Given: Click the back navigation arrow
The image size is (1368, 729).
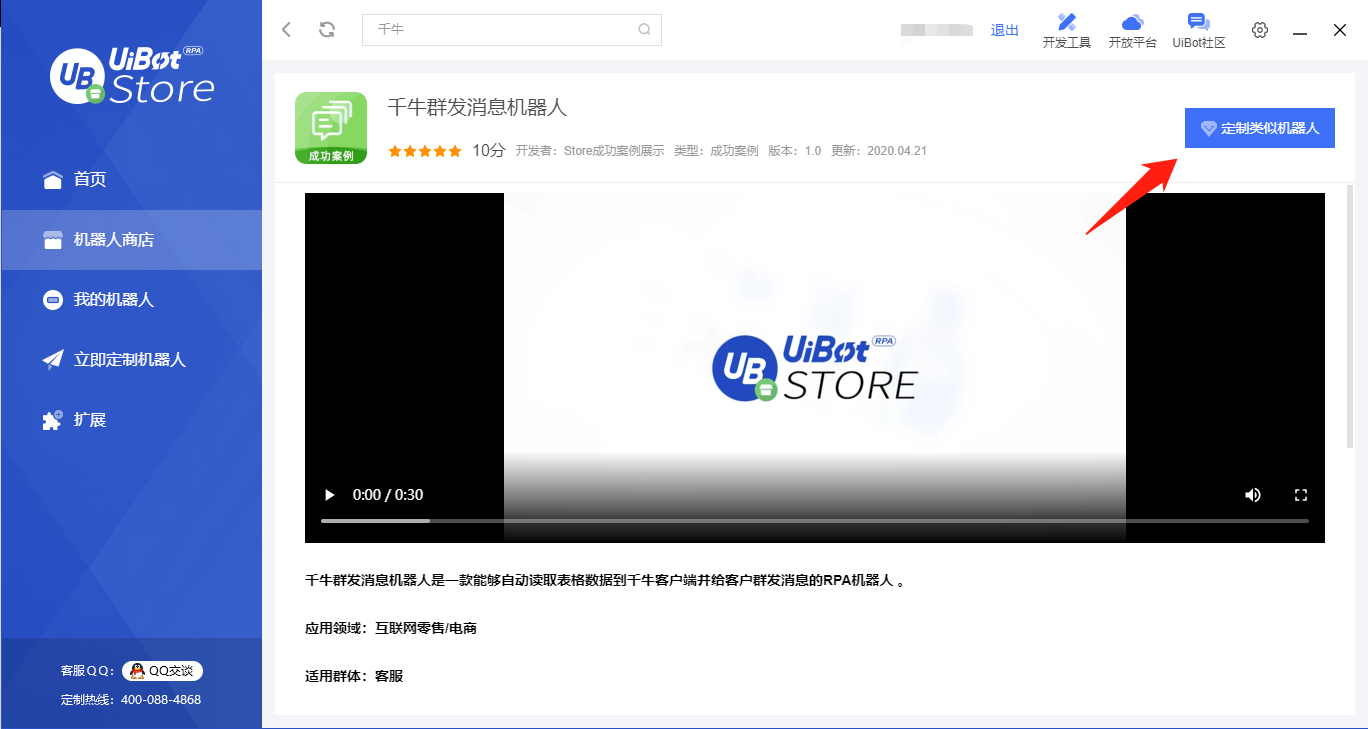Looking at the screenshot, I should [x=286, y=30].
